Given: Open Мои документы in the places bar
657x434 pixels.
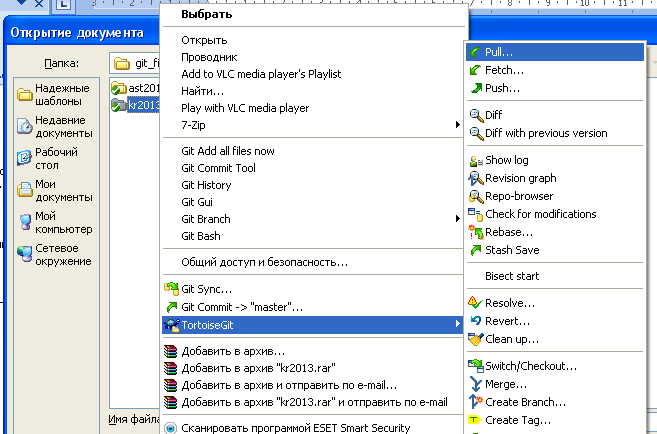Looking at the screenshot, I should point(54,191).
